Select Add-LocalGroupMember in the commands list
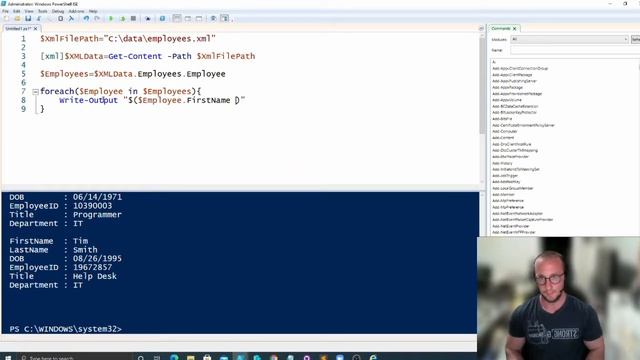Viewport: 640px width, 360px height. click(x=513, y=188)
